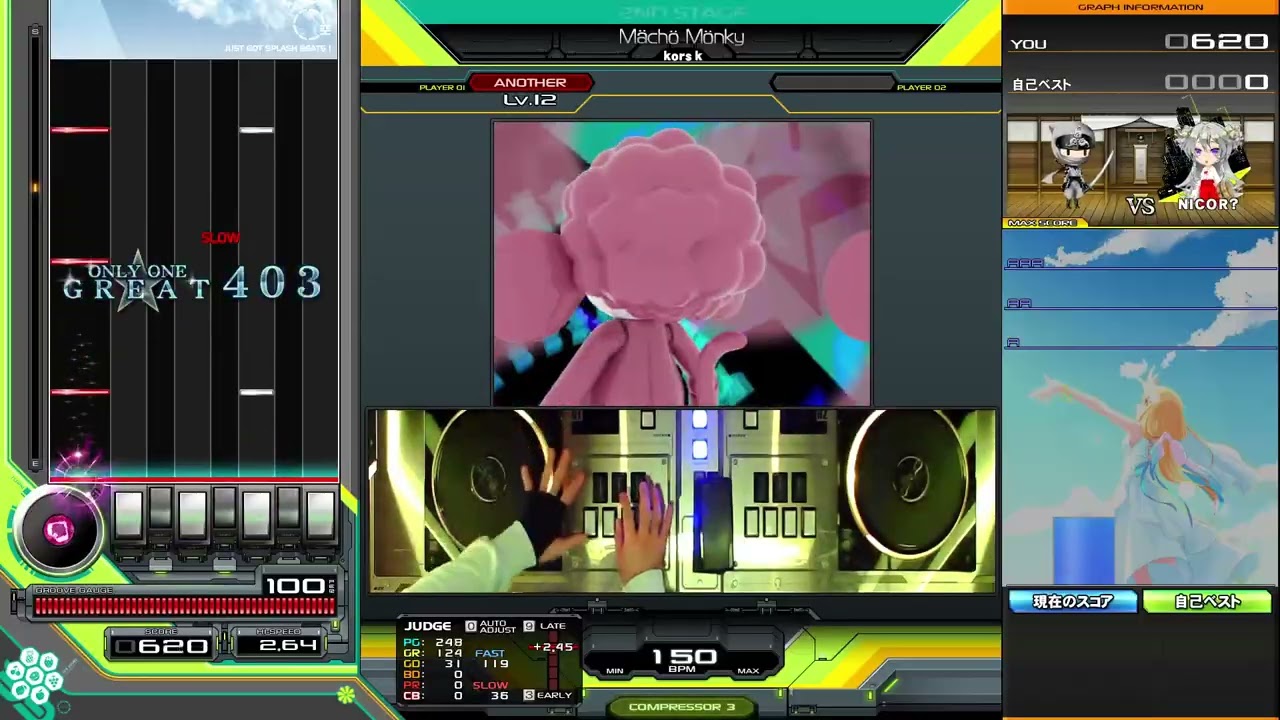Image resolution: width=1280 pixels, height=720 pixels.
Task: Click the small green flower icon
Action: click(345, 693)
